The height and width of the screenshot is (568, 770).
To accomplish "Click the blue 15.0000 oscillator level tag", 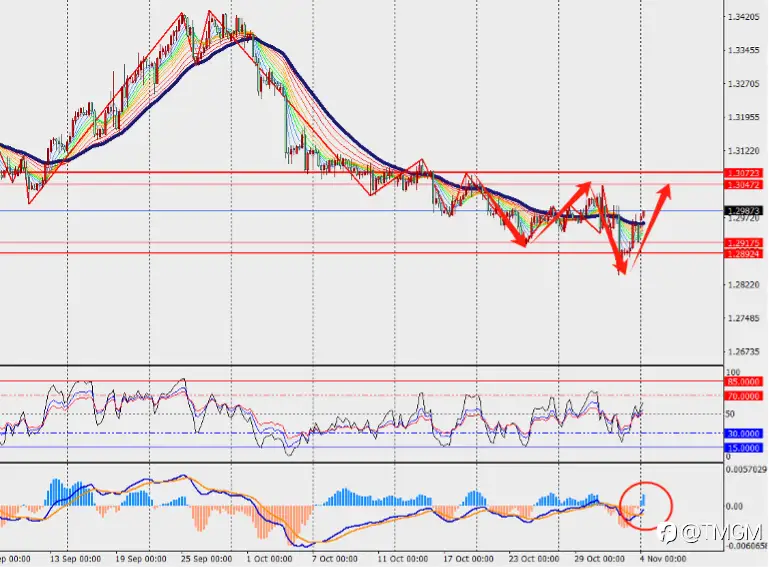I will coord(743,448).
